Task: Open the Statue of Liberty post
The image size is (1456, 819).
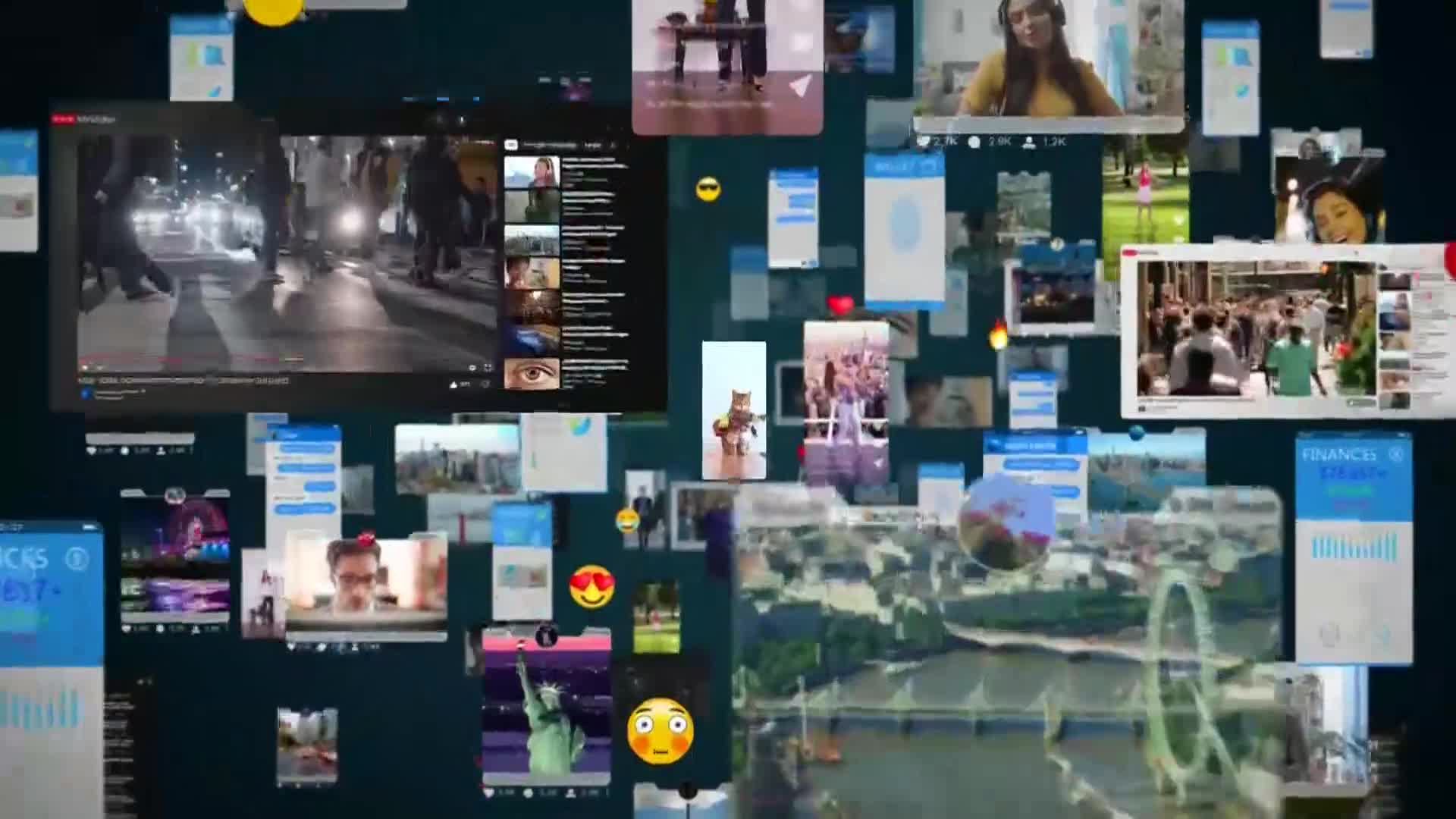Action: (x=546, y=705)
